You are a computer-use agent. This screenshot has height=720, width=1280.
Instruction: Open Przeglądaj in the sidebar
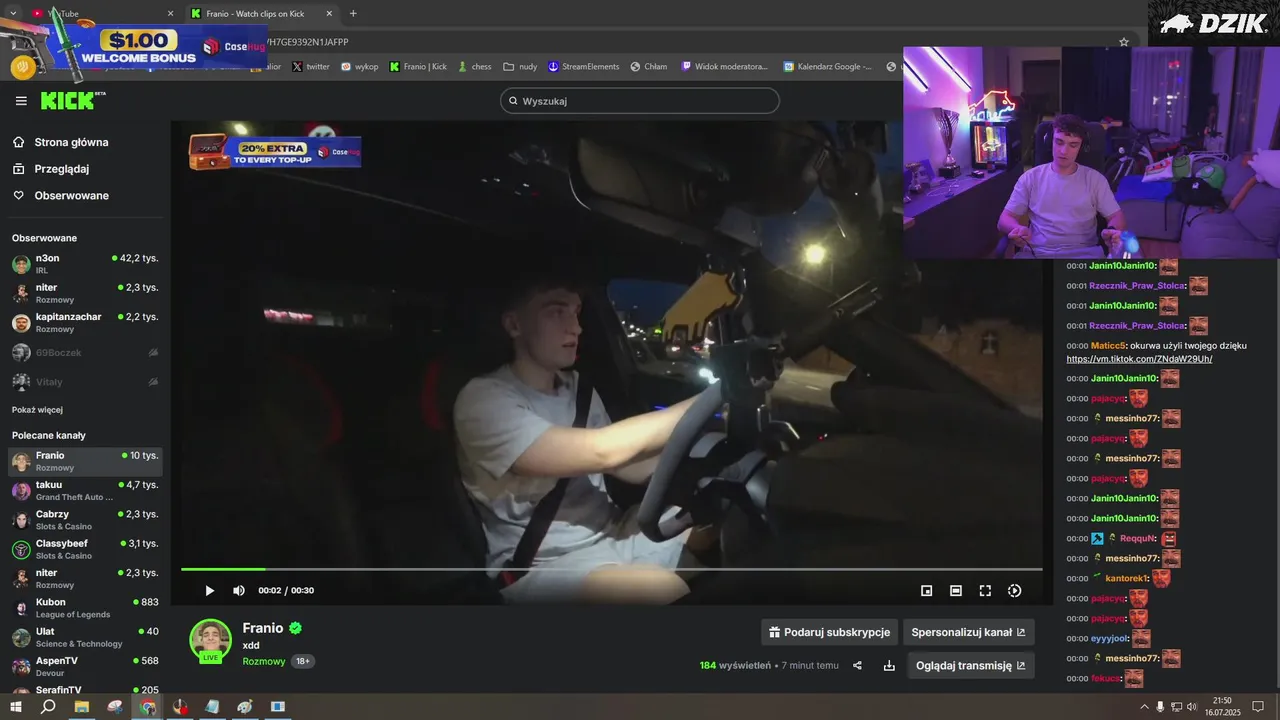point(62,169)
